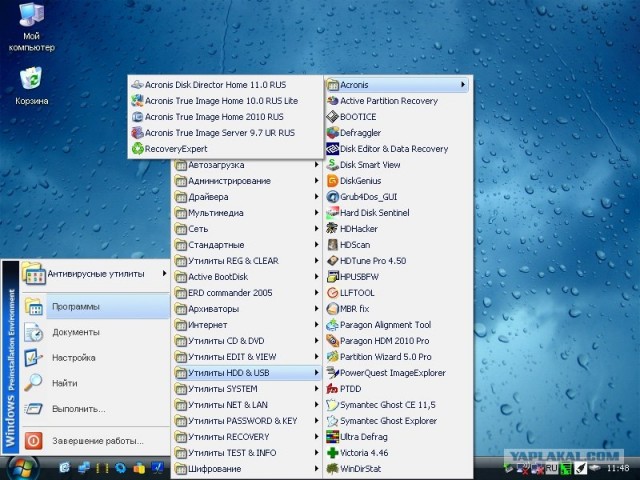The width and height of the screenshot is (640, 480).
Task: Expand the Мультимедиа submenu
Action: (x=247, y=213)
